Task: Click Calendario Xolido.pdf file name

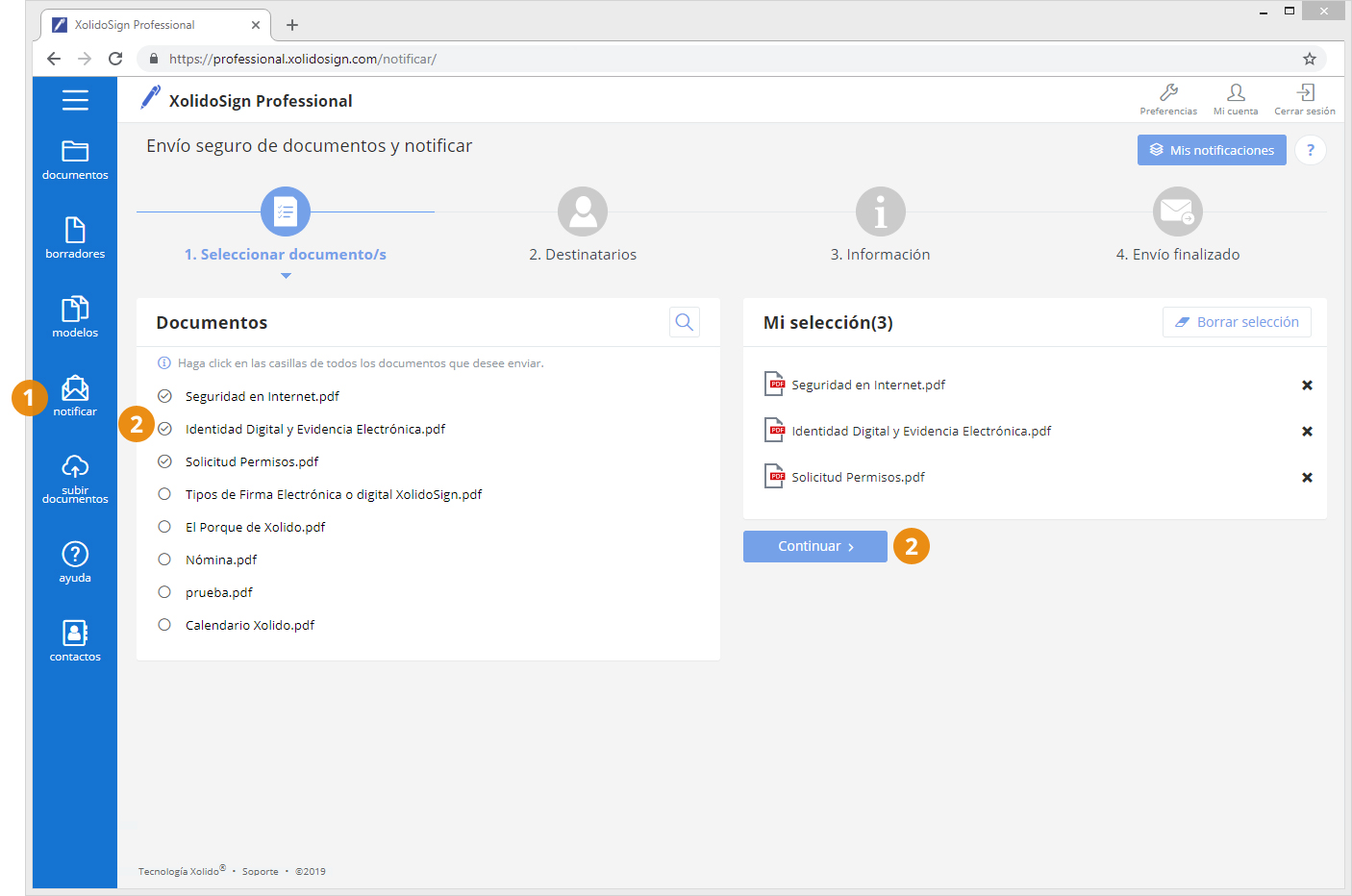Action: point(250,625)
